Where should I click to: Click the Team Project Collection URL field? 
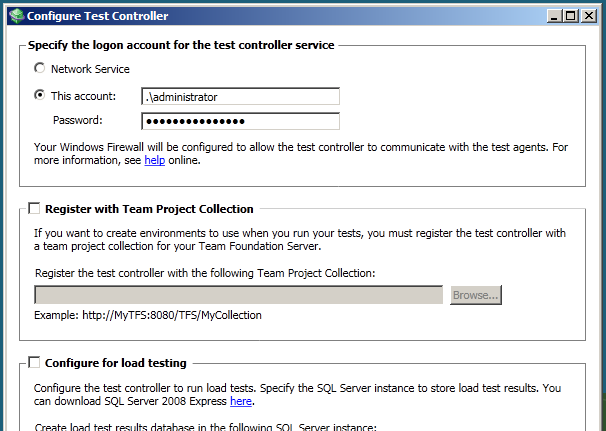[238, 295]
